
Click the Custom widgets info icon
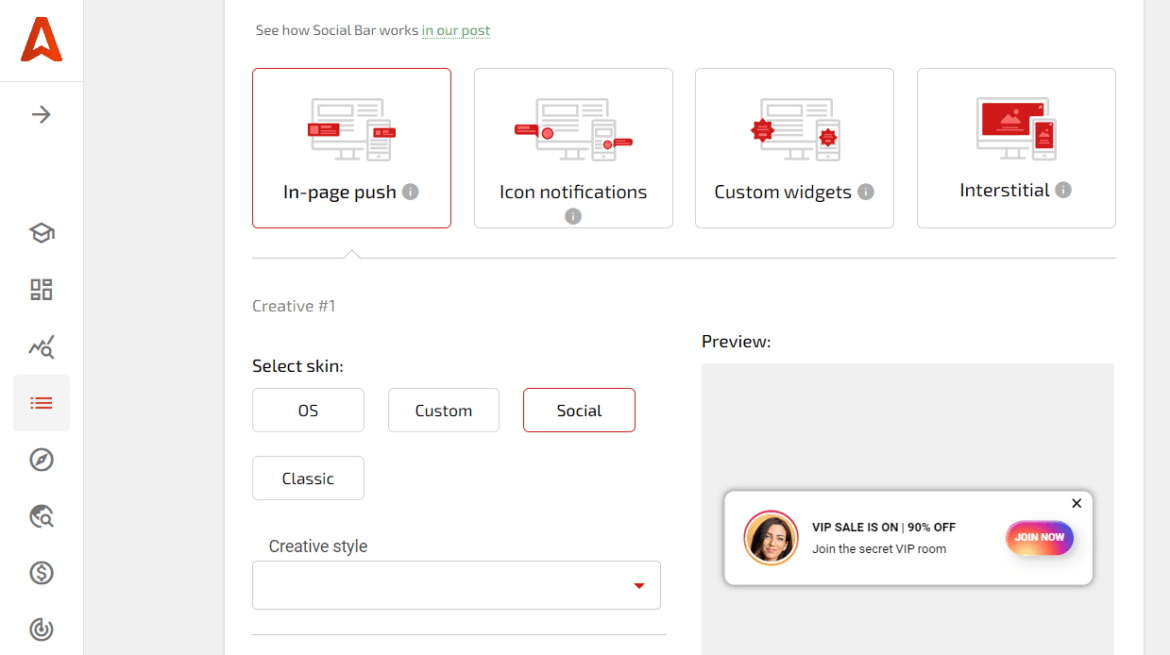click(866, 190)
